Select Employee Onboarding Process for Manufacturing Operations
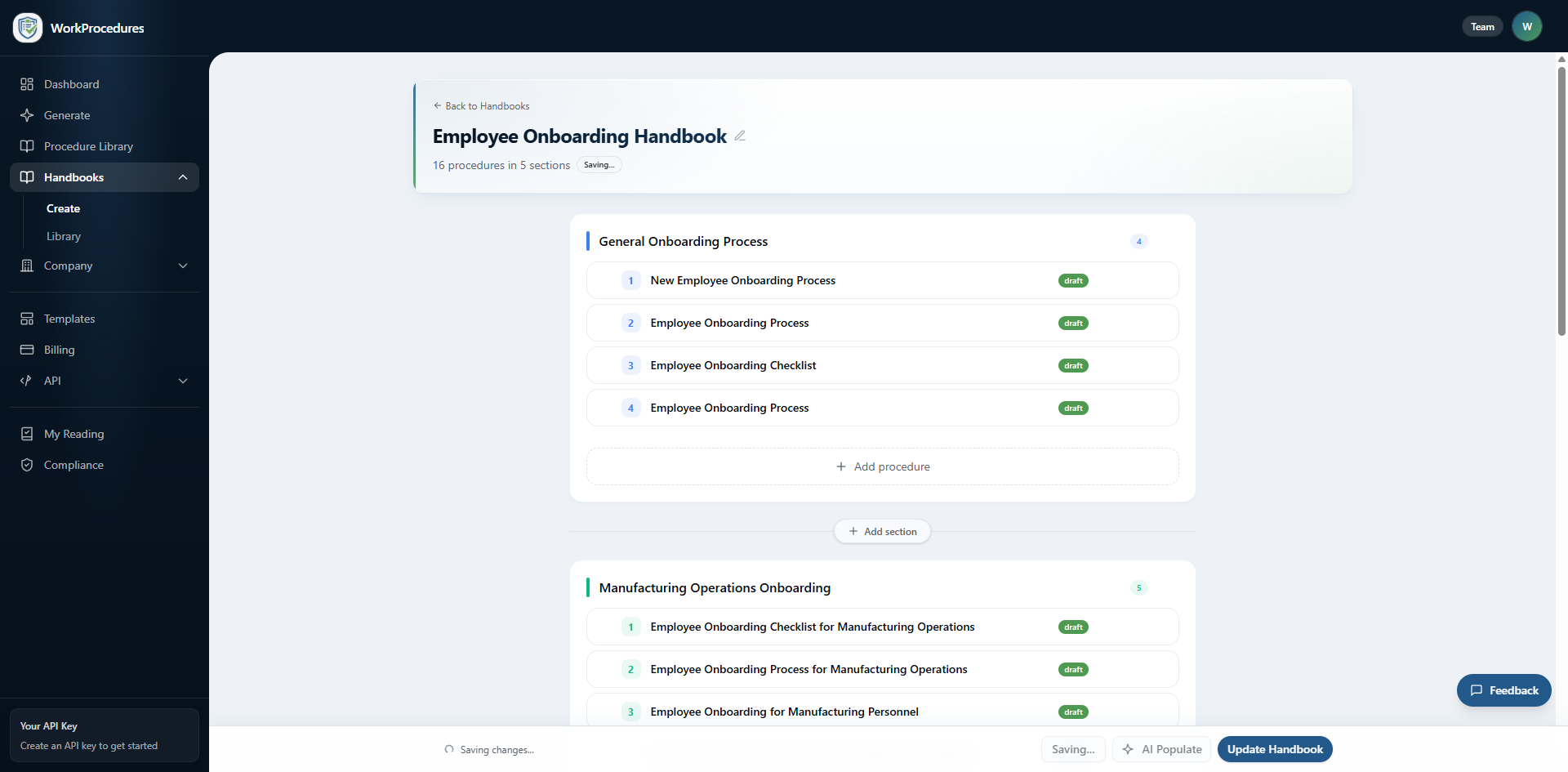This screenshot has width=1568, height=772. click(x=883, y=669)
